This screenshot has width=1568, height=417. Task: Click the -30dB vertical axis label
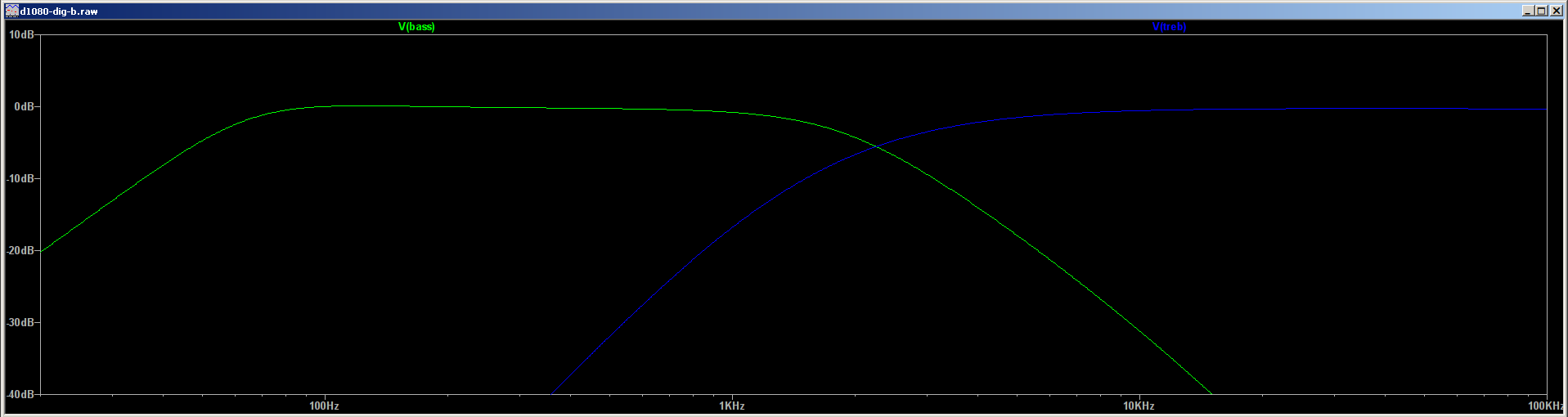tap(20, 323)
